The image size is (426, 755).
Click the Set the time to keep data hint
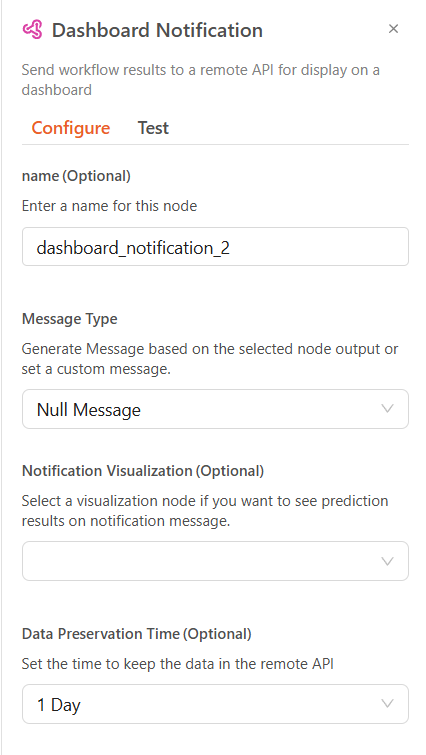click(x=178, y=664)
